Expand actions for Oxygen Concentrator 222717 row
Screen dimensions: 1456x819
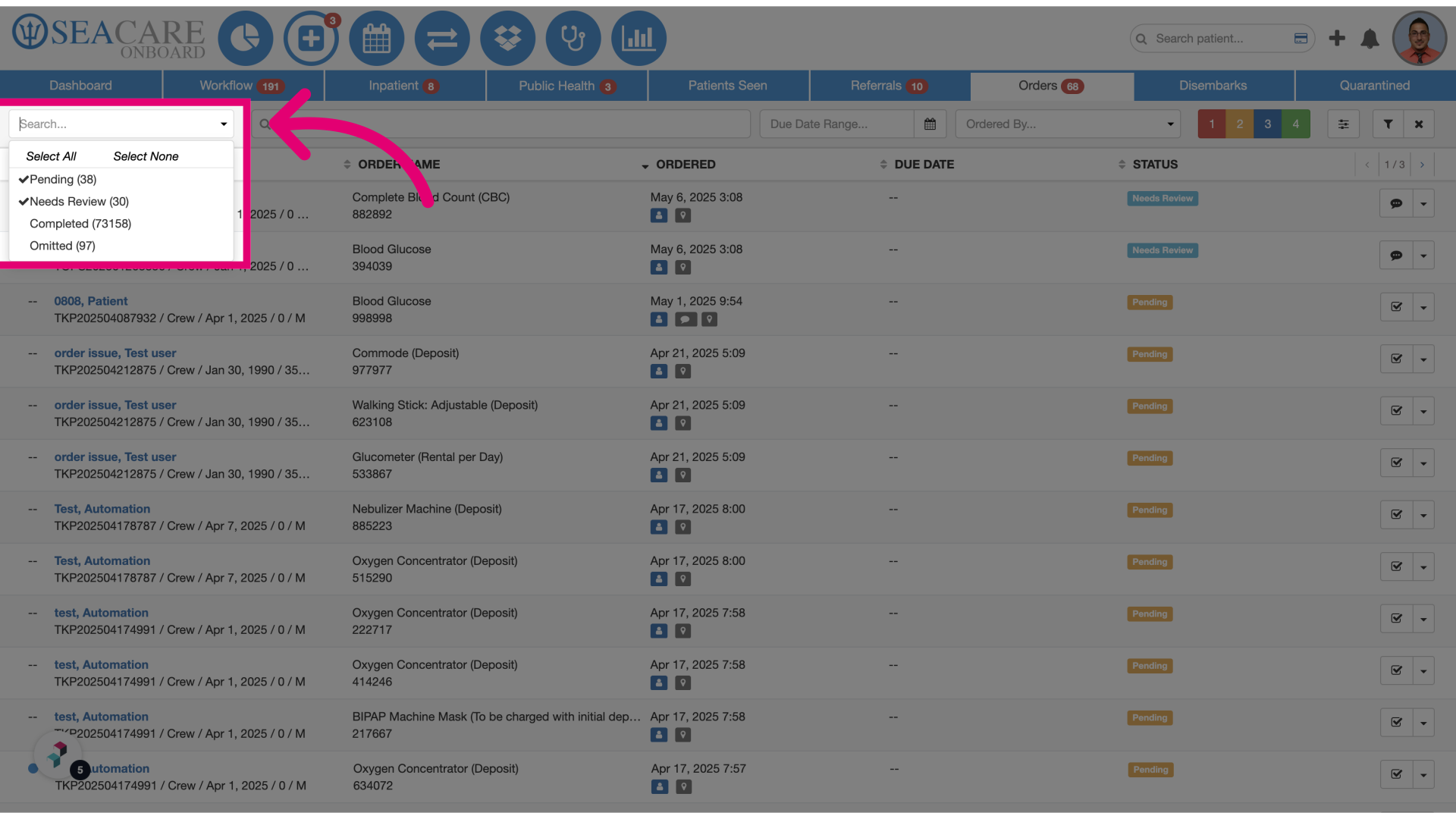[1423, 619]
